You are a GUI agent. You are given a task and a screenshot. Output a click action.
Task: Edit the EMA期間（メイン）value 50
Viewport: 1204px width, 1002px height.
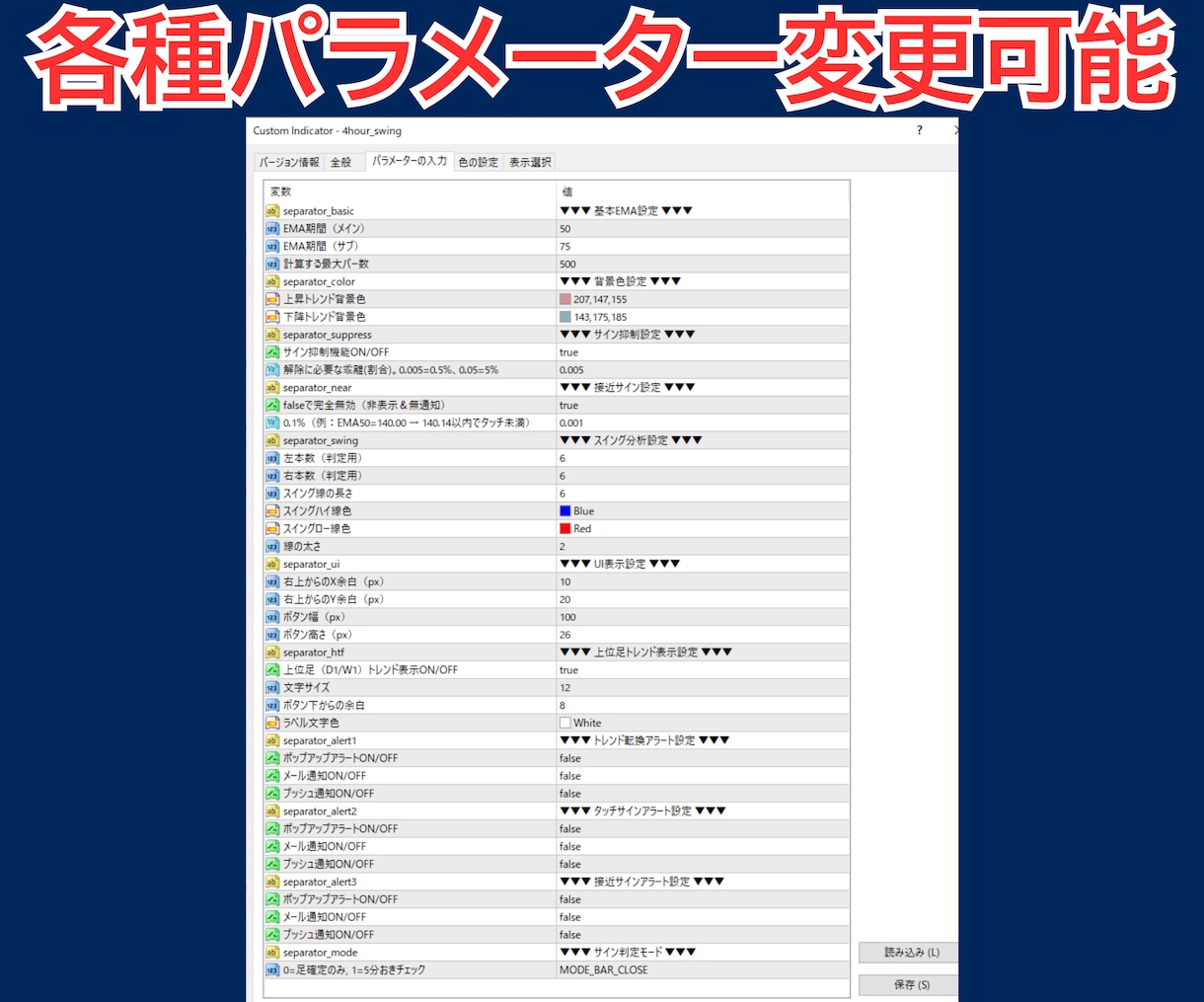703,229
